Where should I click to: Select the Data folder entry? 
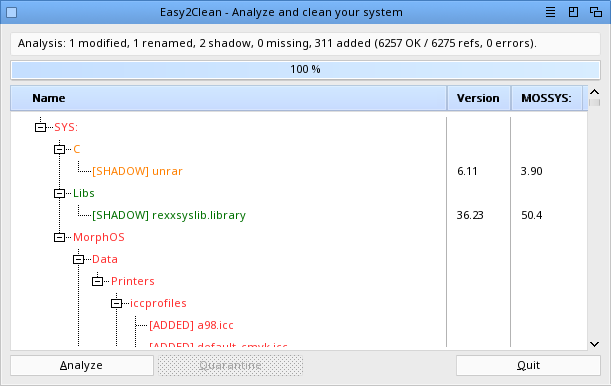[105, 259]
